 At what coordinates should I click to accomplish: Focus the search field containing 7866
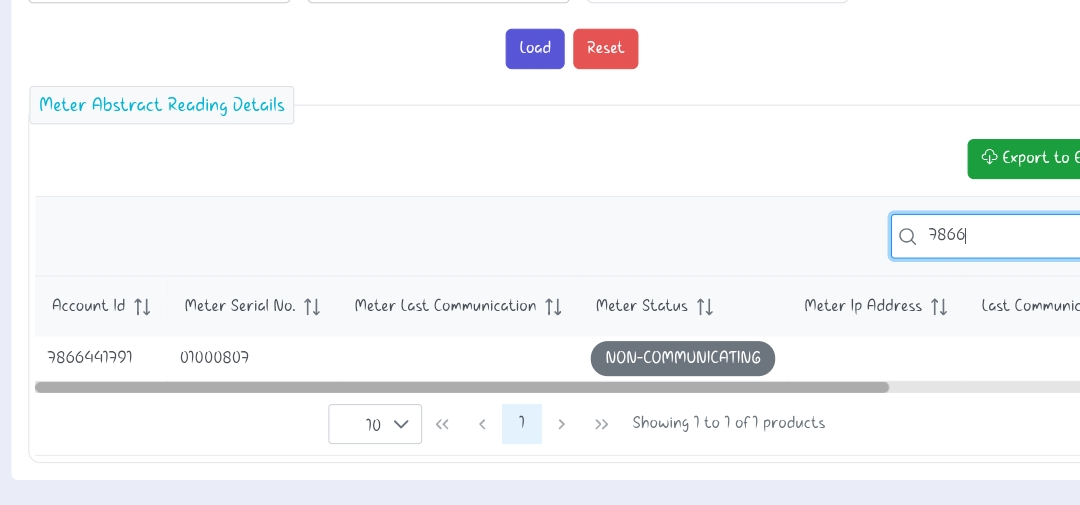[x=1000, y=236]
